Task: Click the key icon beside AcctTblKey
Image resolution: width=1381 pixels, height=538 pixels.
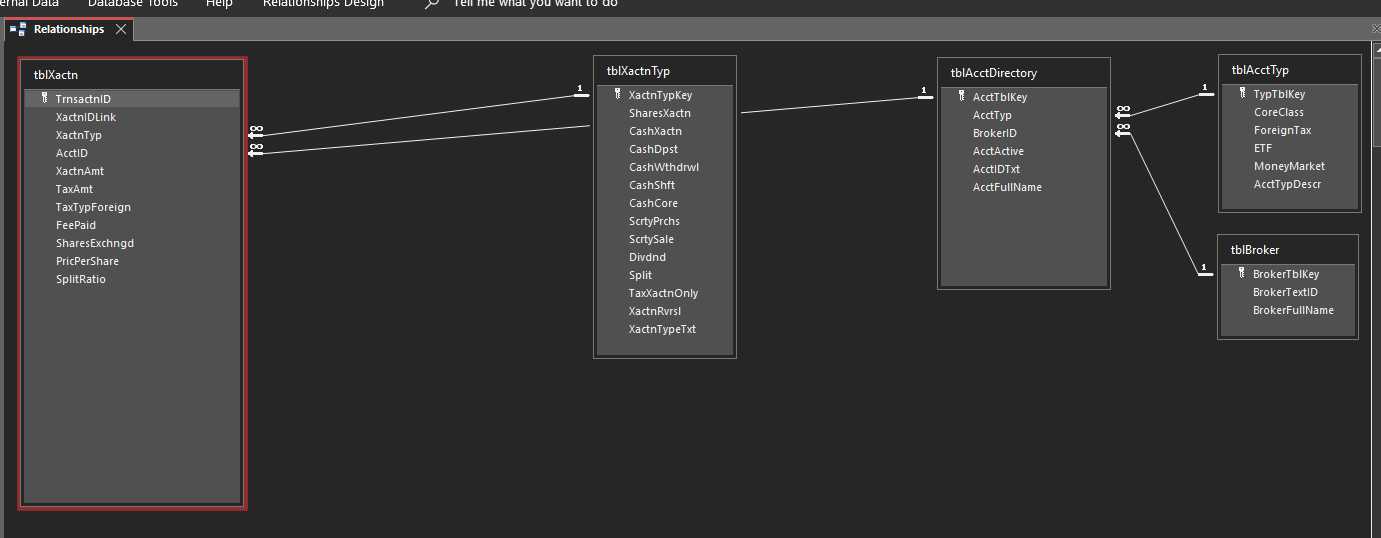Action: 961,97
